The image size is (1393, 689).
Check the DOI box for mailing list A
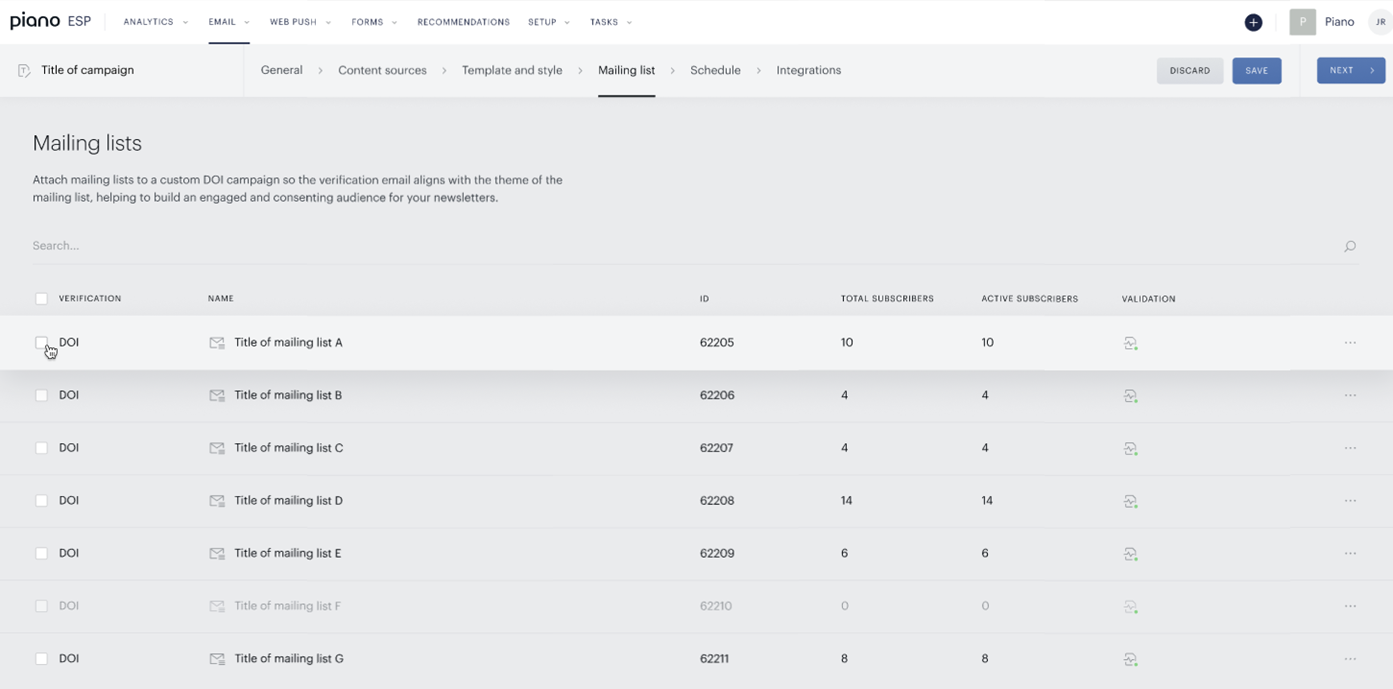click(x=41, y=342)
